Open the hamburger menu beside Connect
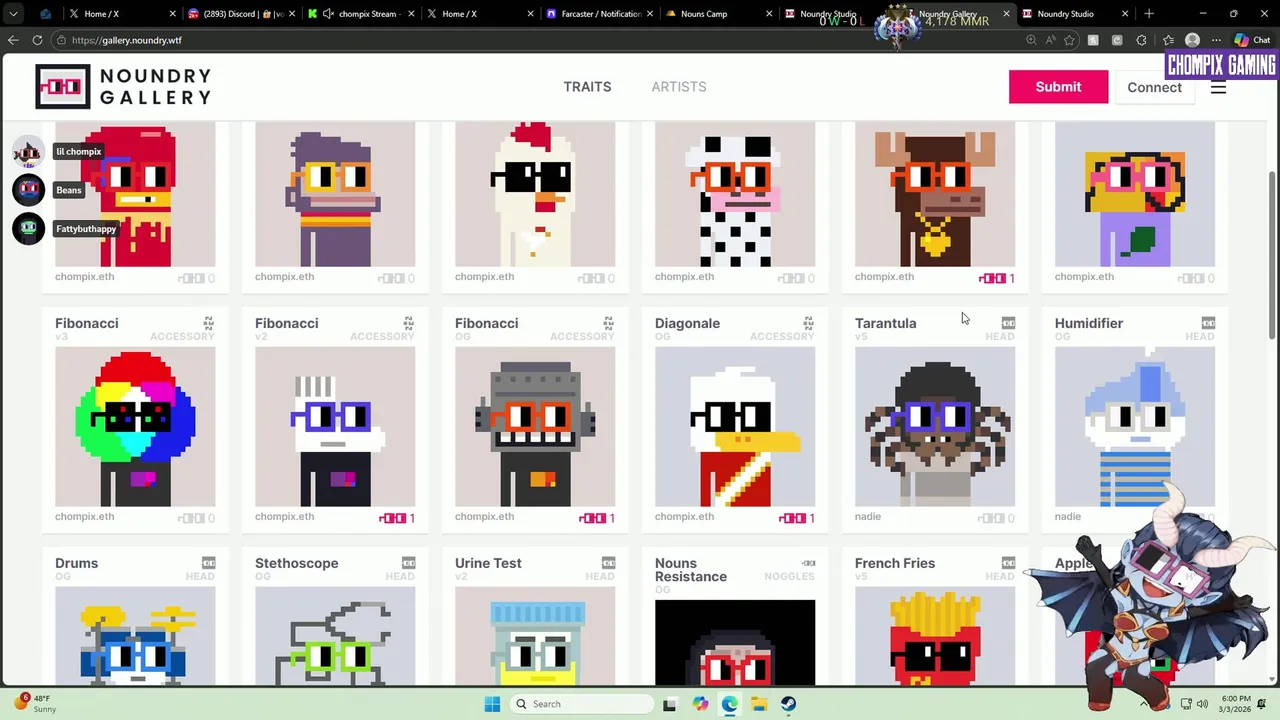Viewport: 1280px width, 720px height. pyautogui.click(x=1218, y=87)
